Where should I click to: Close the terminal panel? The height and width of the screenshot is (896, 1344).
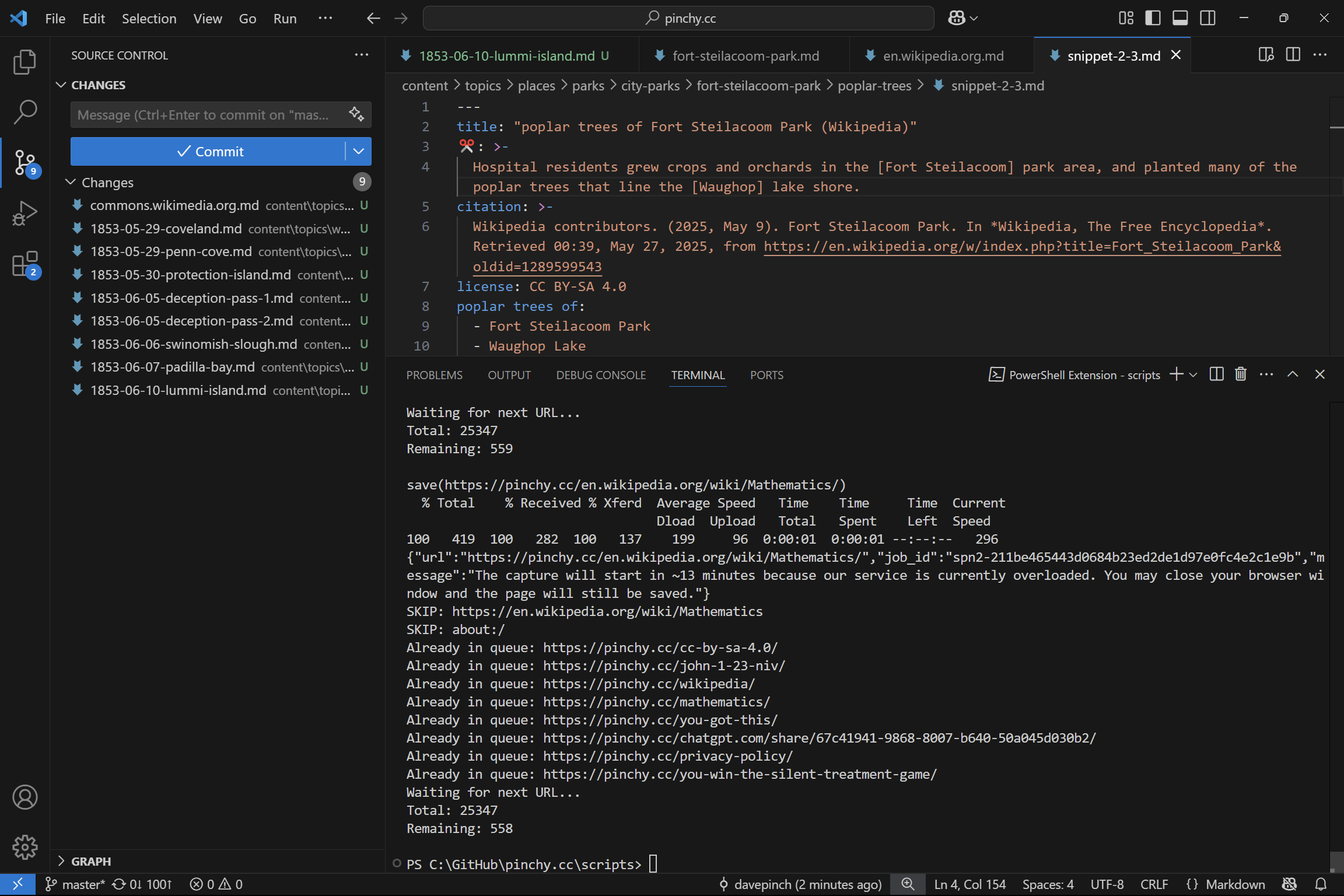(1320, 374)
